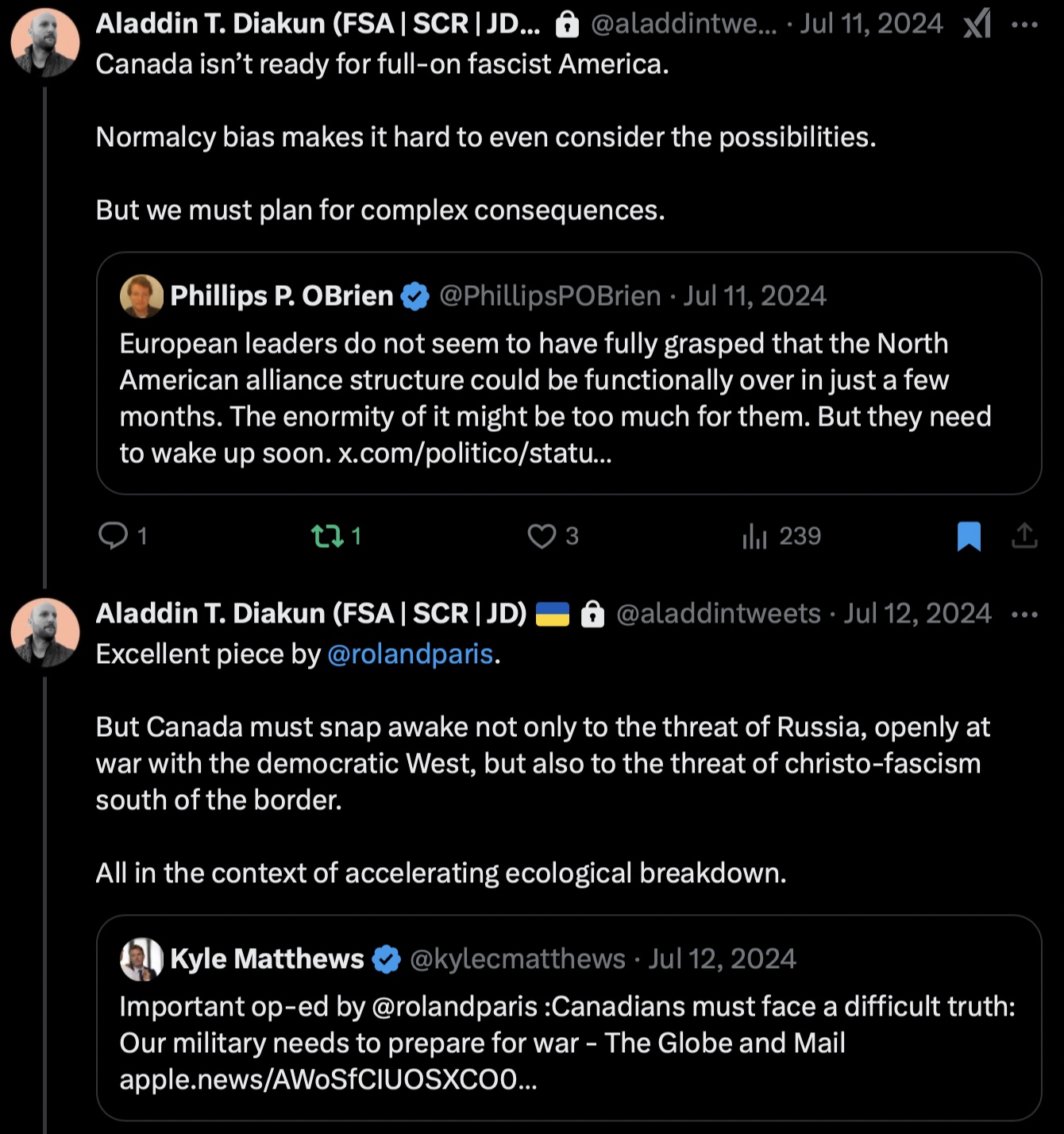
Task: Remove bookmark from the first tweet
Action: click(x=969, y=536)
